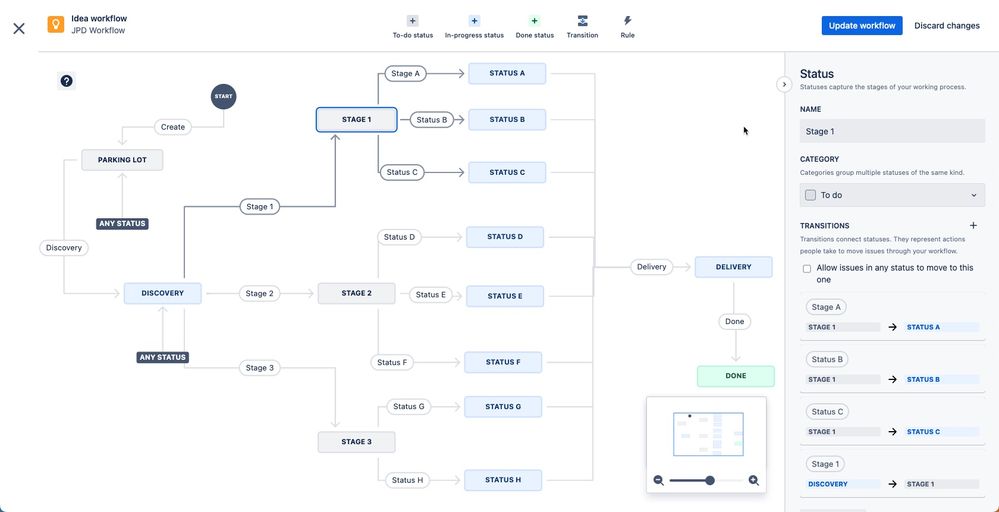
Task: Click the Stage 3 transition label
Action: click(x=259, y=367)
